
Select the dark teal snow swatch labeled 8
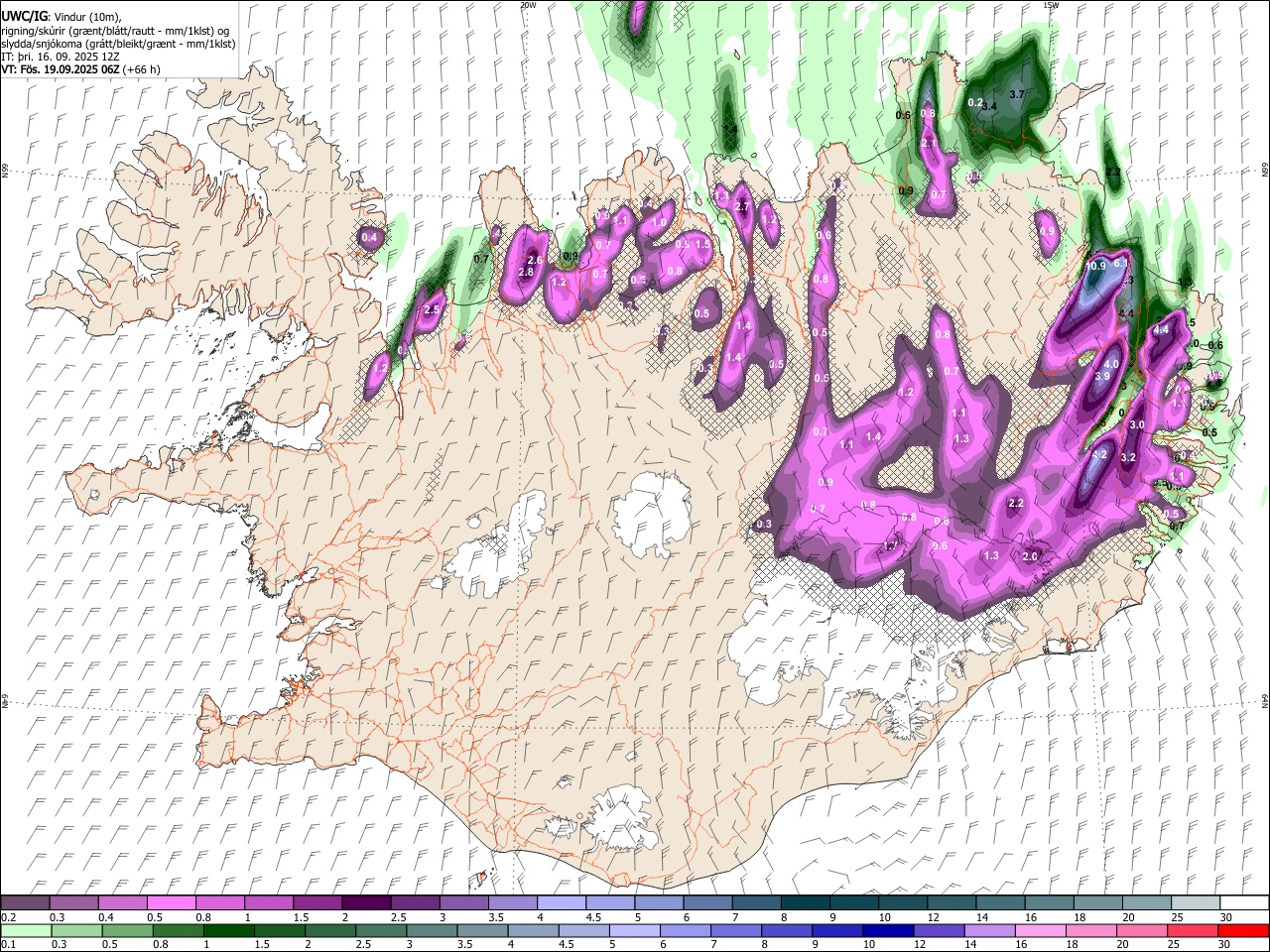(x=806, y=902)
